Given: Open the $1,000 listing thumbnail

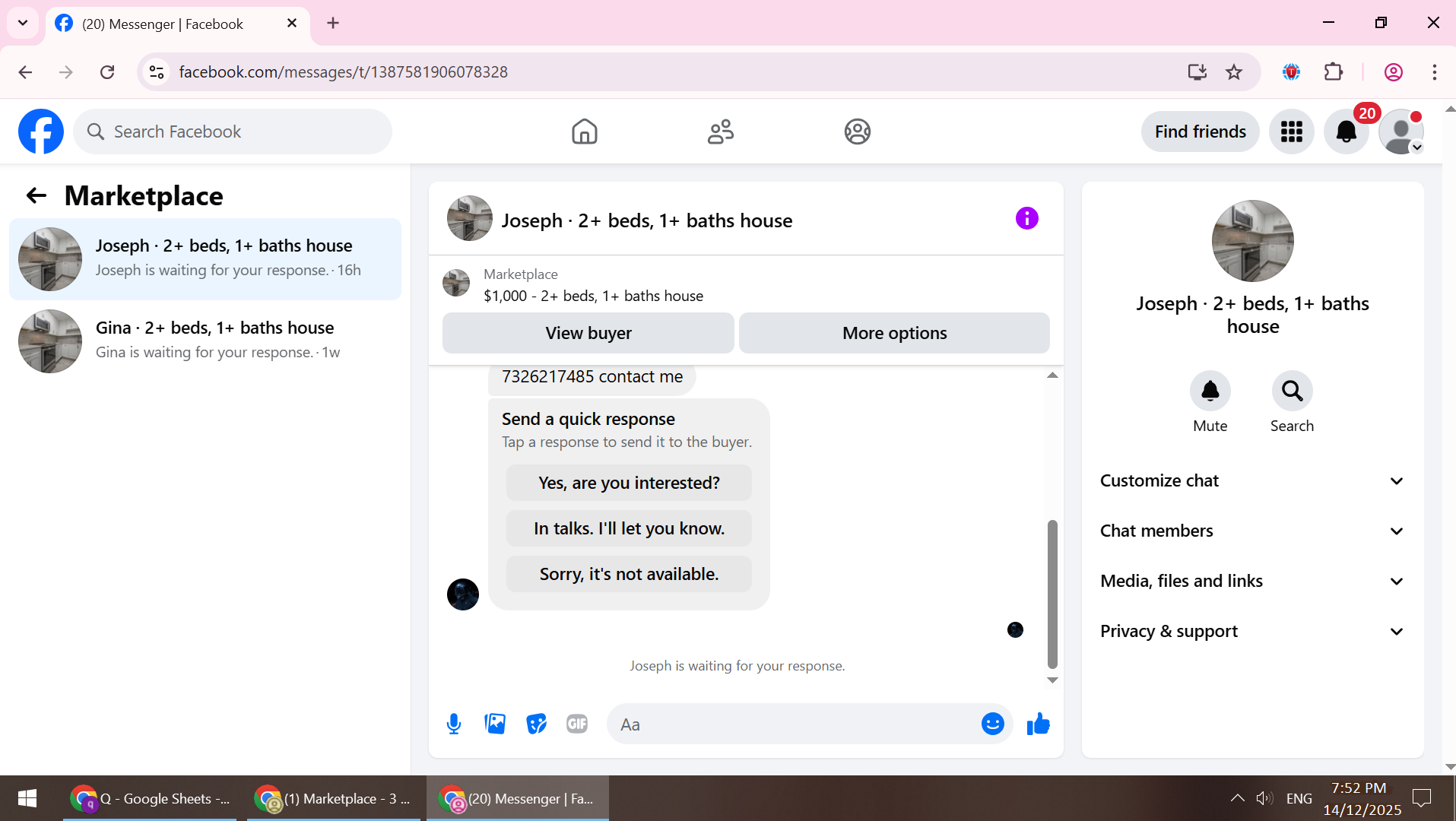Looking at the screenshot, I should click(x=456, y=283).
